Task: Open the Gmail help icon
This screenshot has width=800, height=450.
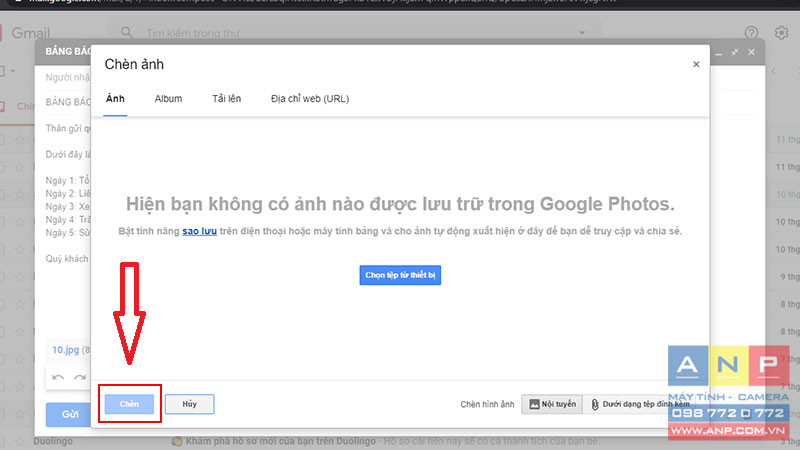Action: point(751,33)
